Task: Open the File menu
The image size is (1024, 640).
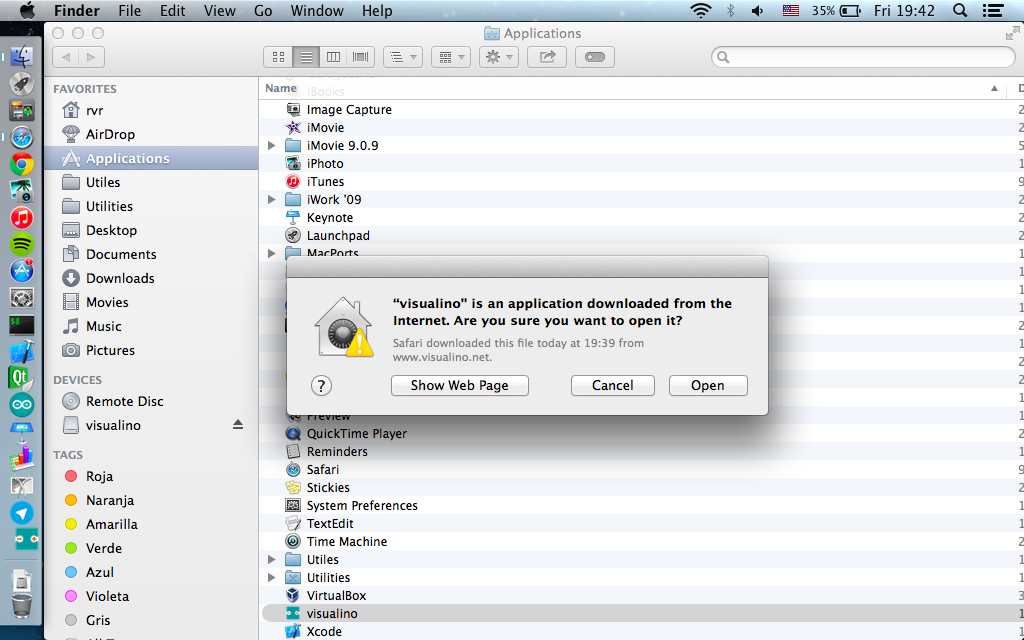Action: click(x=129, y=10)
